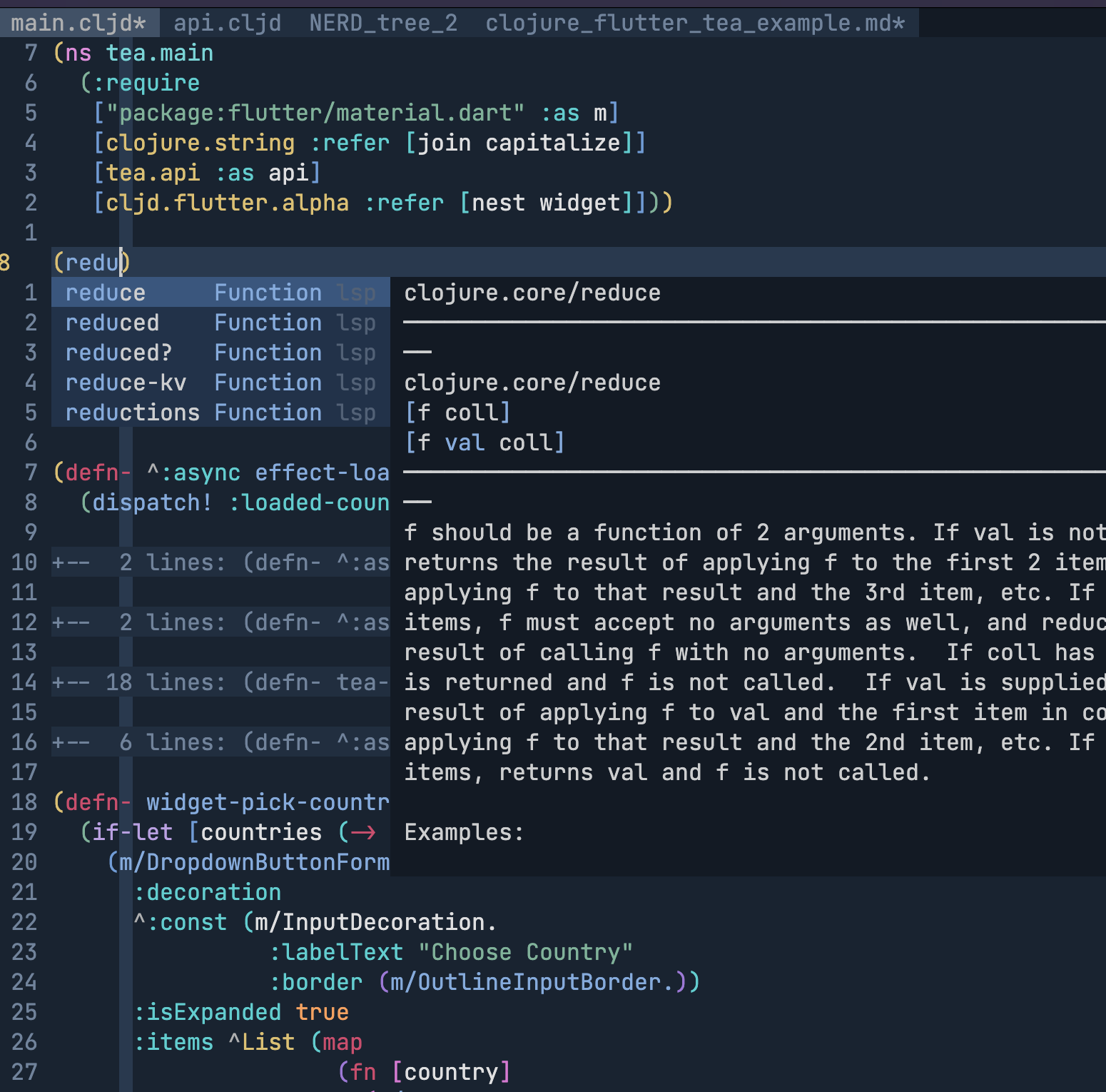The height and width of the screenshot is (1092, 1106).
Task: Click the "Choose Country" string
Action: (526, 952)
